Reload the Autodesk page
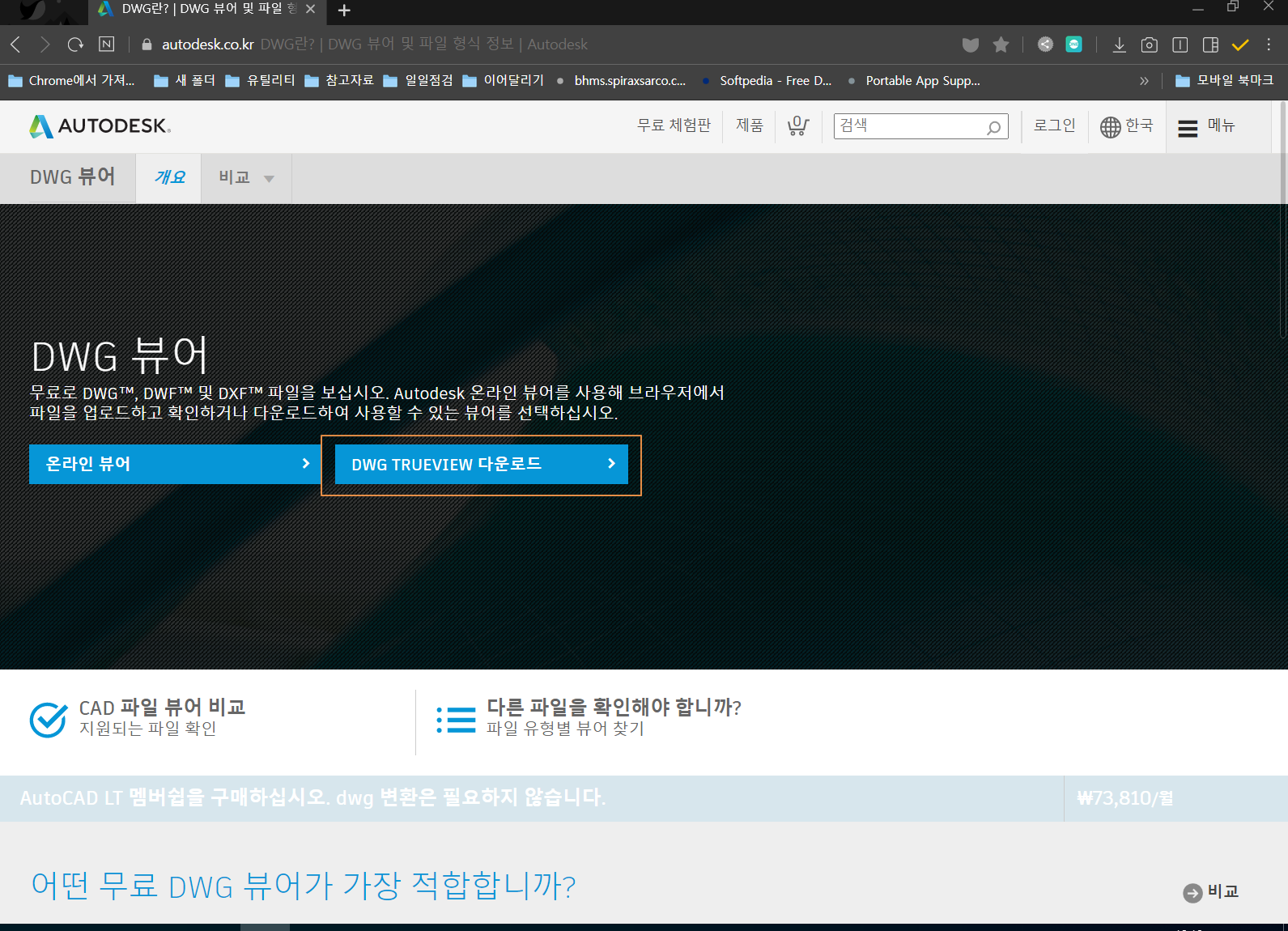Image resolution: width=1288 pixels, height=931 pixels. coord(75,45)
